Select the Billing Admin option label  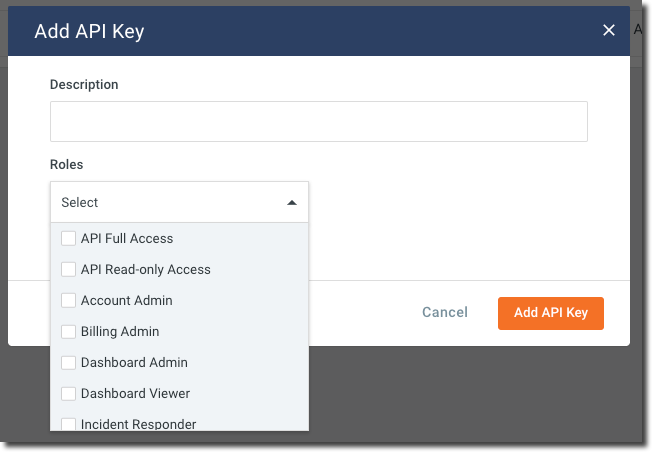click(x=120, y=331)
